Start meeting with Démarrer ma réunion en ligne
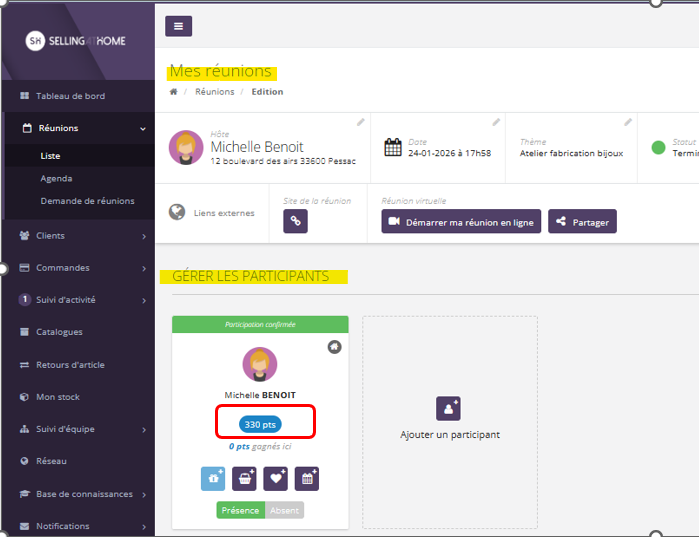Screen dimensions: 699x537 click(x=461, y=222)
